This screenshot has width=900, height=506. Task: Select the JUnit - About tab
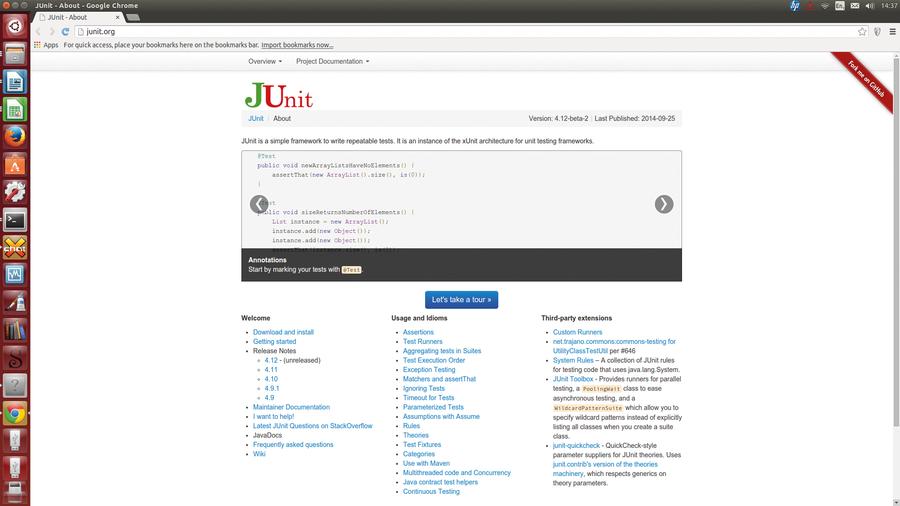(x=77, y=17)
